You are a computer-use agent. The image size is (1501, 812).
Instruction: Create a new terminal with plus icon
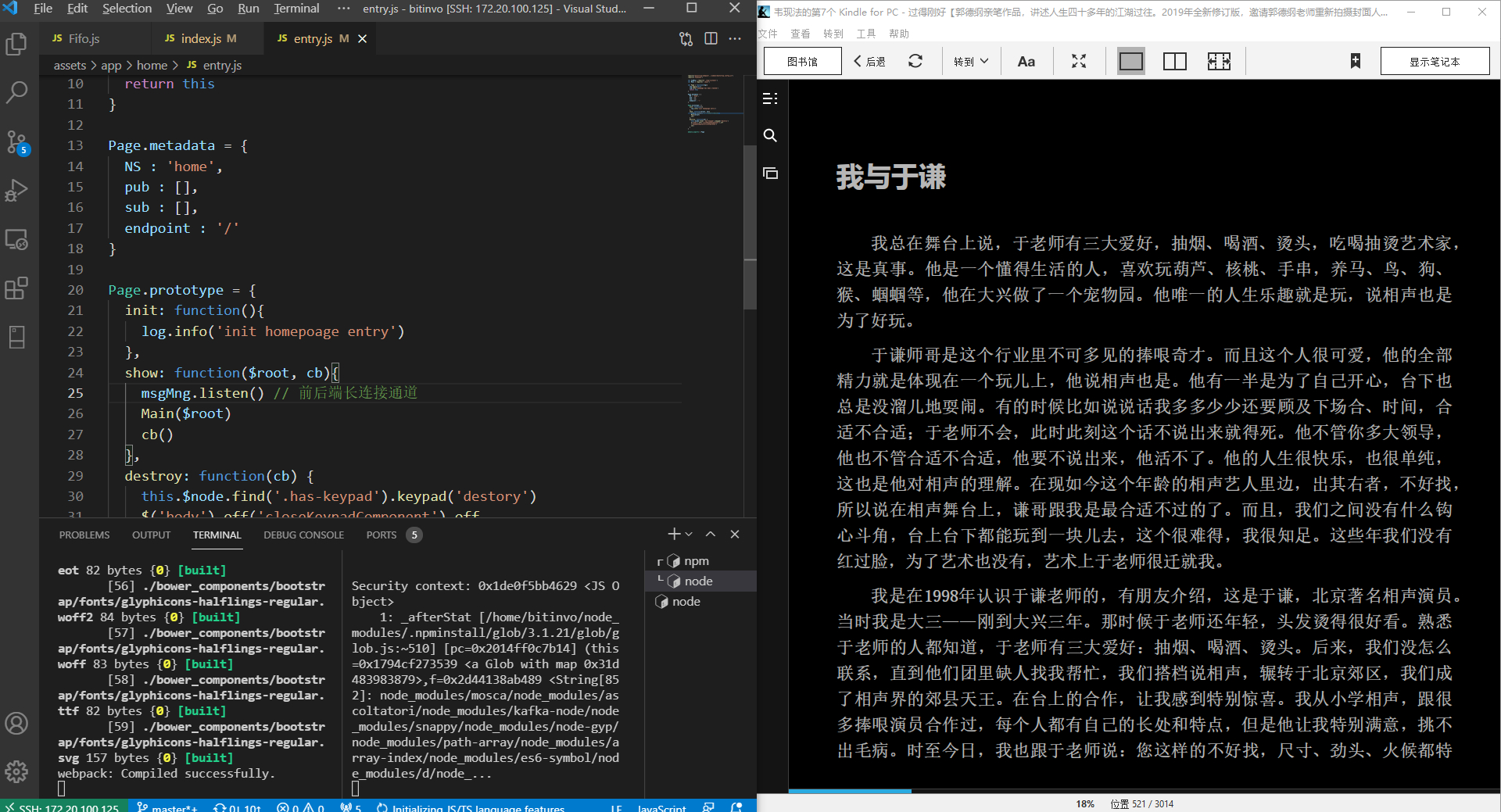(x=673, y=534)
